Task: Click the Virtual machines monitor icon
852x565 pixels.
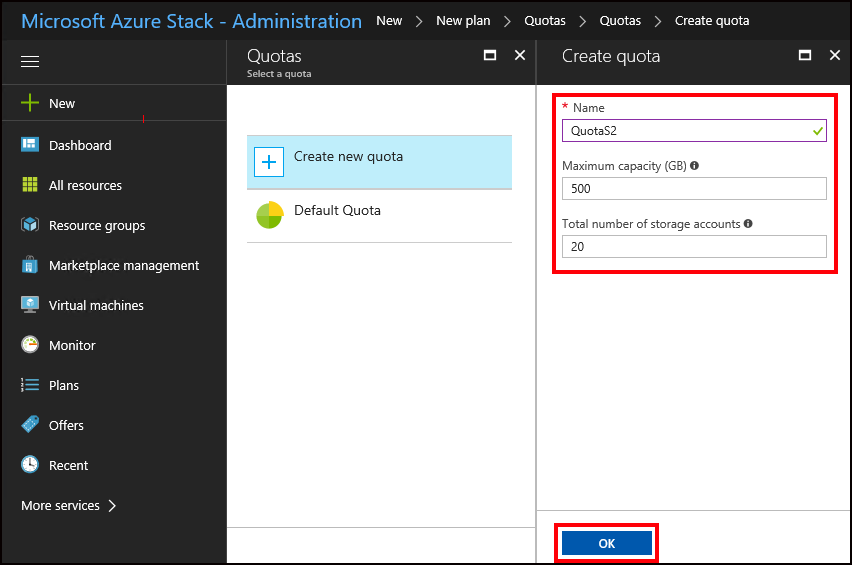Action: [30, 305]
